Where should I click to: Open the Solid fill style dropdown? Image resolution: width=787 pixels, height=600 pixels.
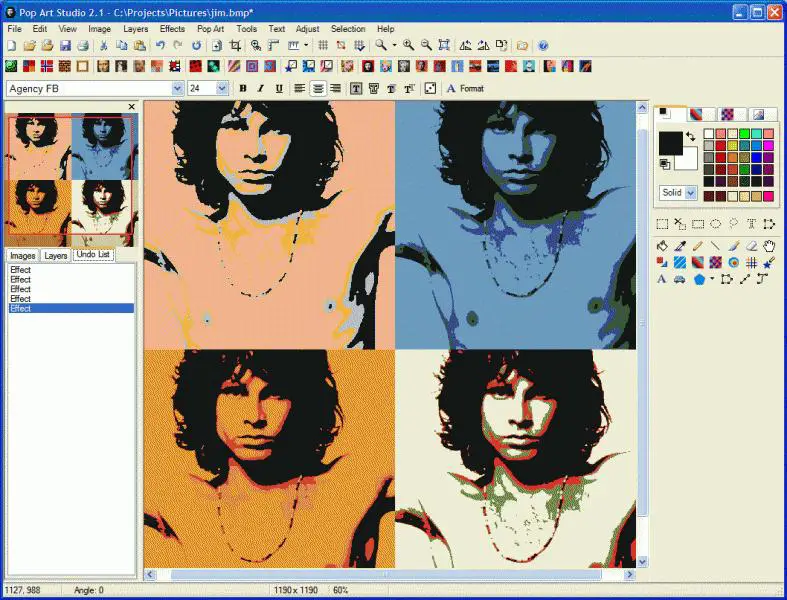pyautogui.click(x=691, y=192)
